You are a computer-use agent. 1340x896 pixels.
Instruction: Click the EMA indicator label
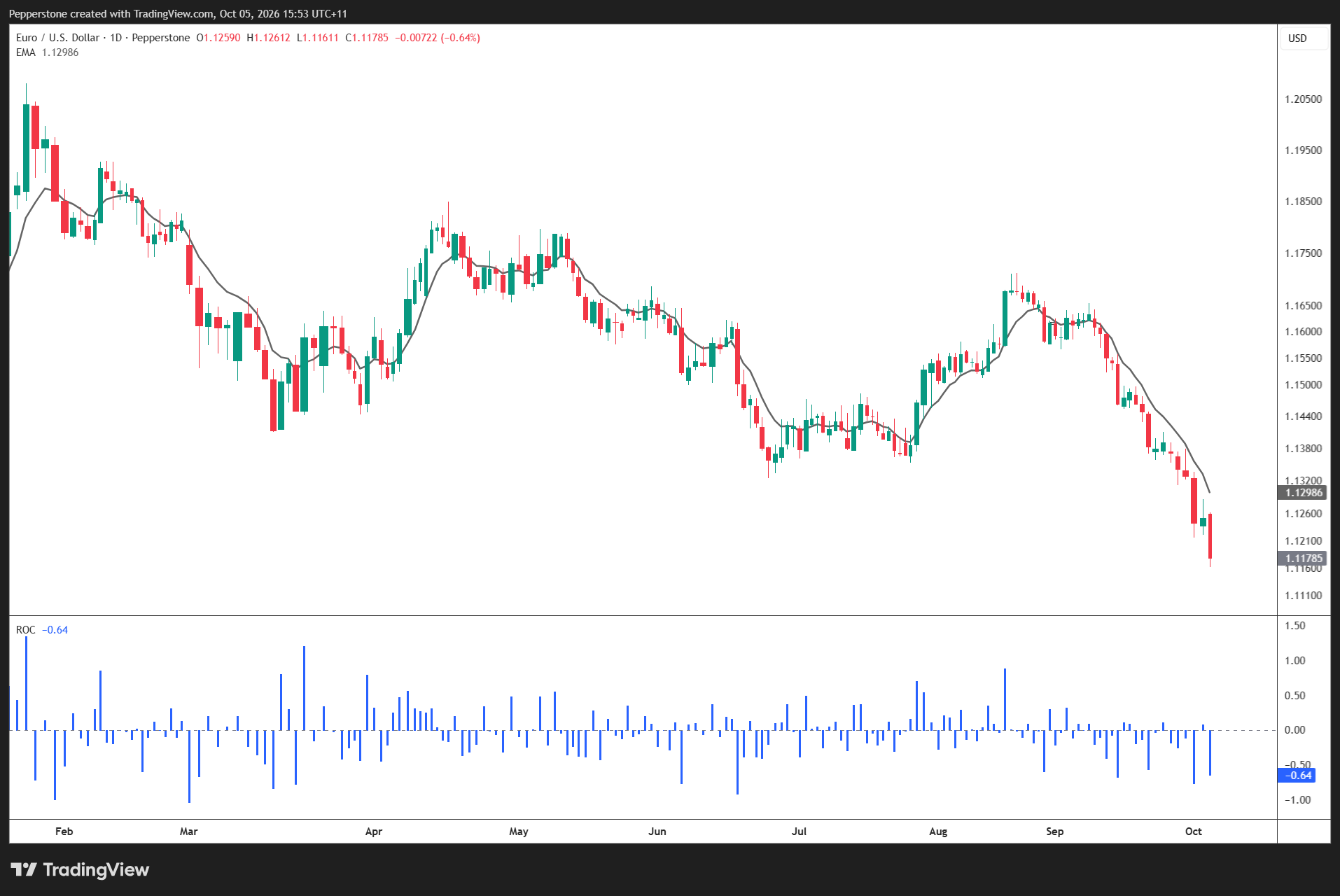click(x=26, y=52)
